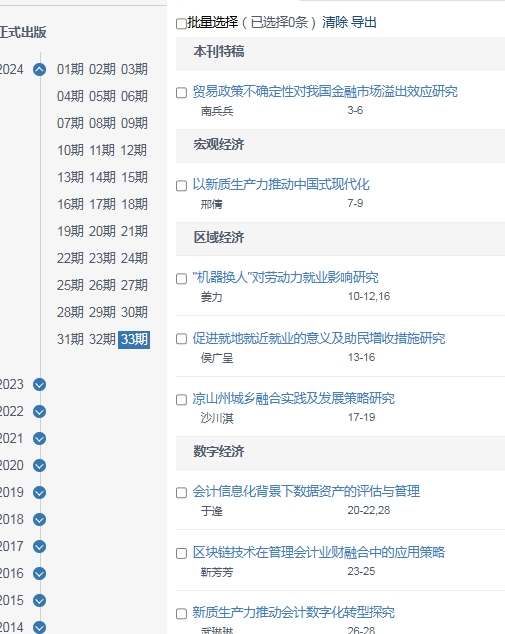Select issue 01期 of 2024
The image size is (505, 634).
70,70
